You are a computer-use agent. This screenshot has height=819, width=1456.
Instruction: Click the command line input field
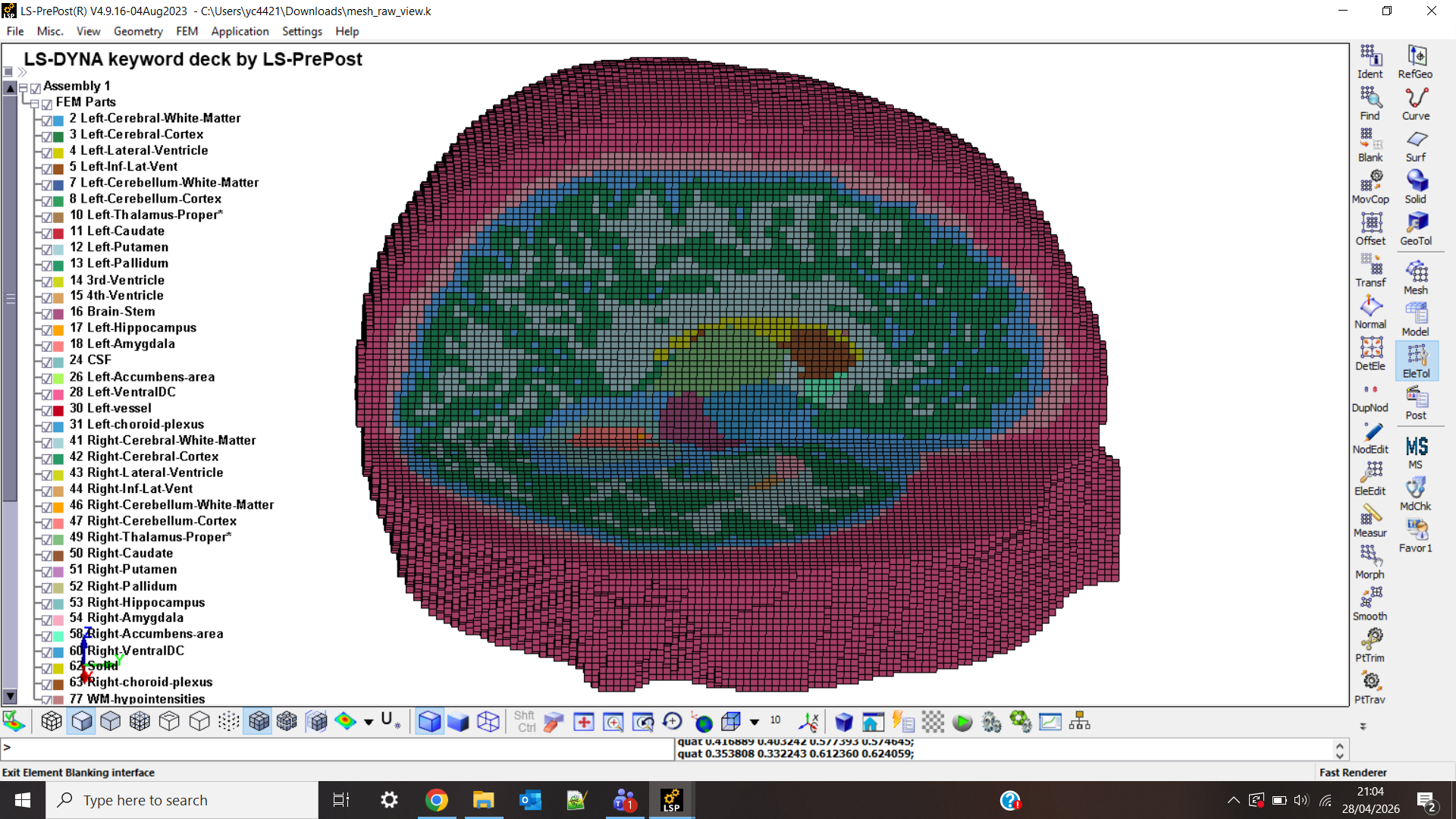[337, 748]
